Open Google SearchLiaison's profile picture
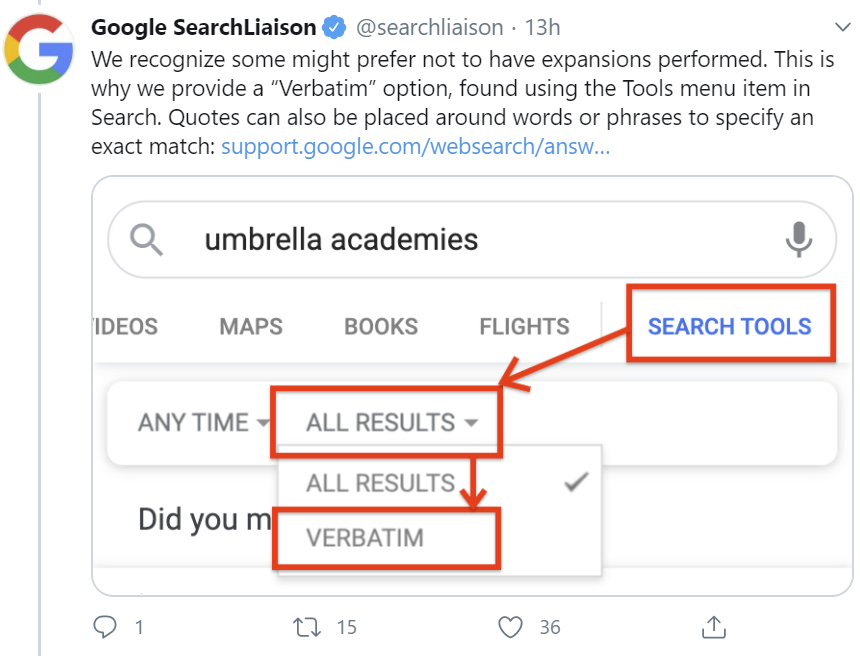Viewport: 860px width, 656px height. [39, 45]
